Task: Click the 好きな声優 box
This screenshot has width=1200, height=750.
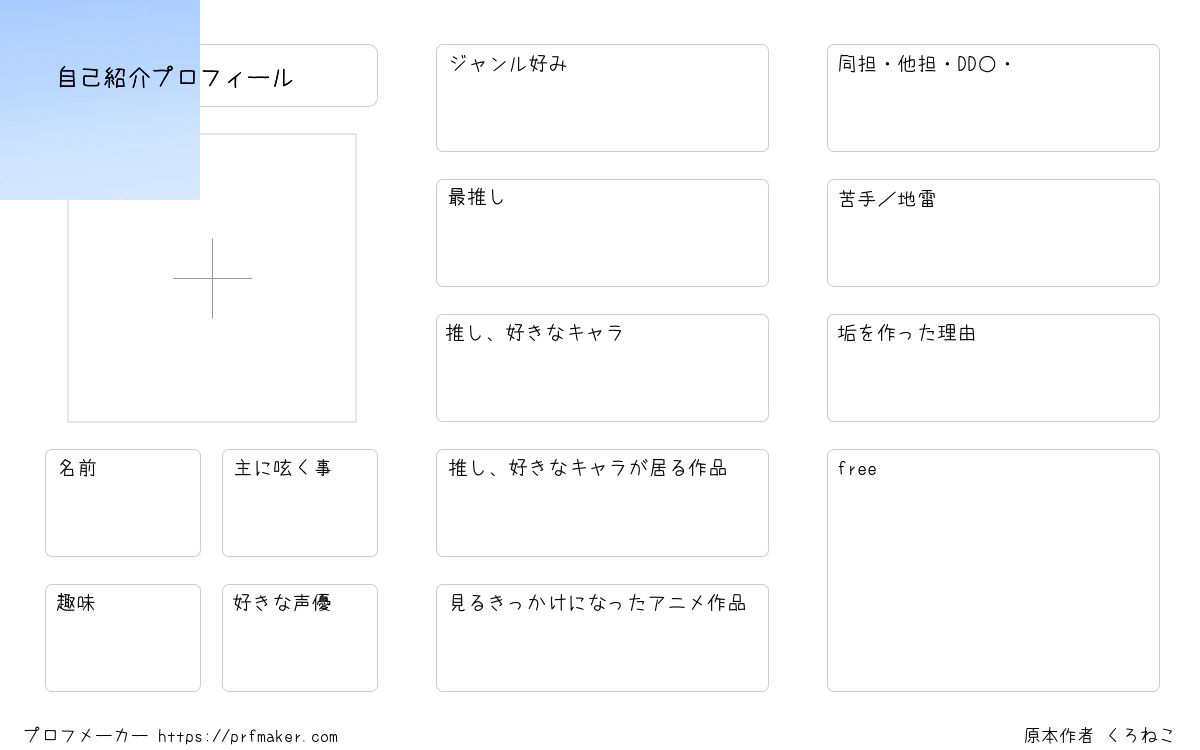Action: (300, 638)
